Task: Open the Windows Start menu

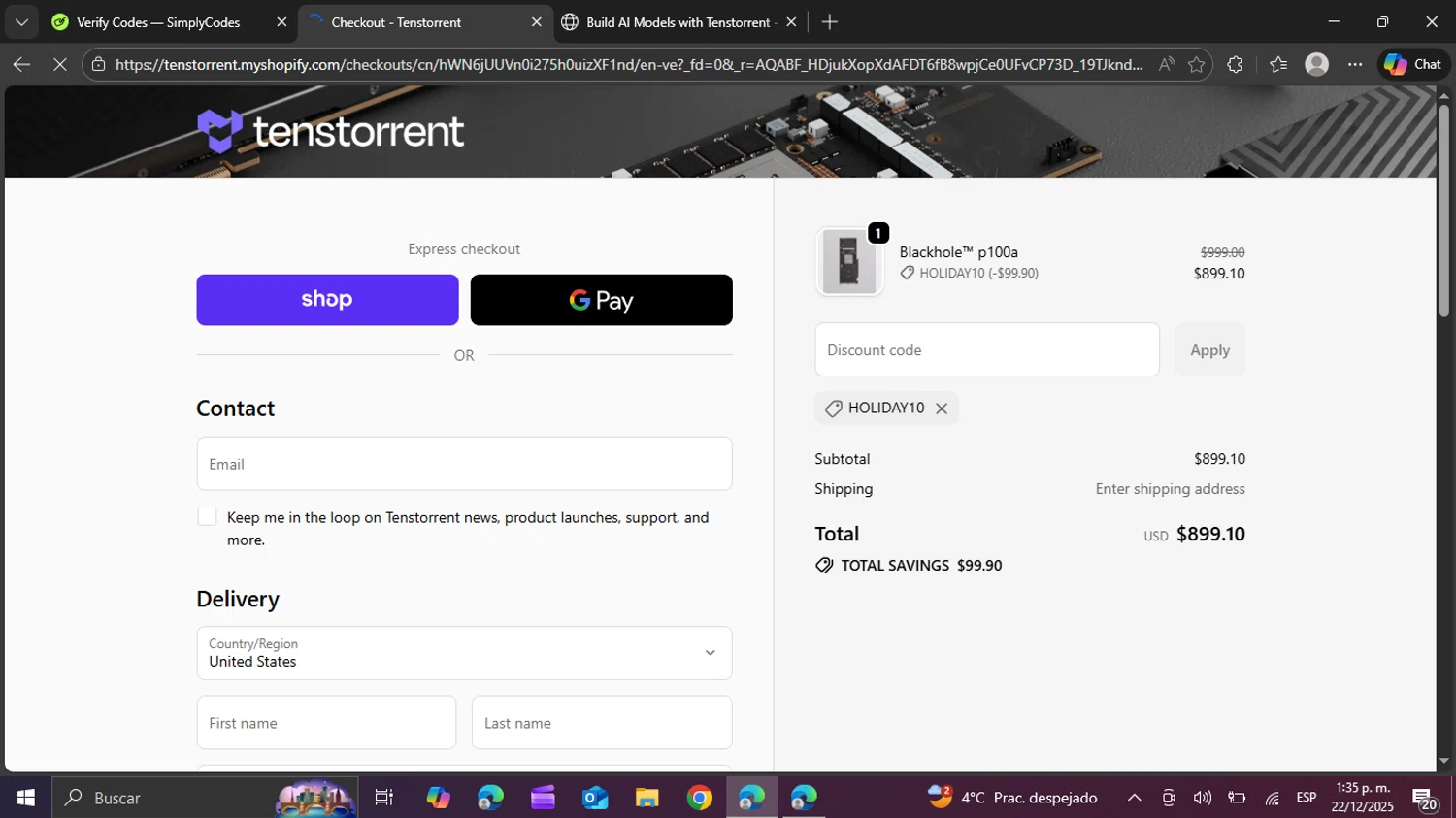Action: point(25,798)
